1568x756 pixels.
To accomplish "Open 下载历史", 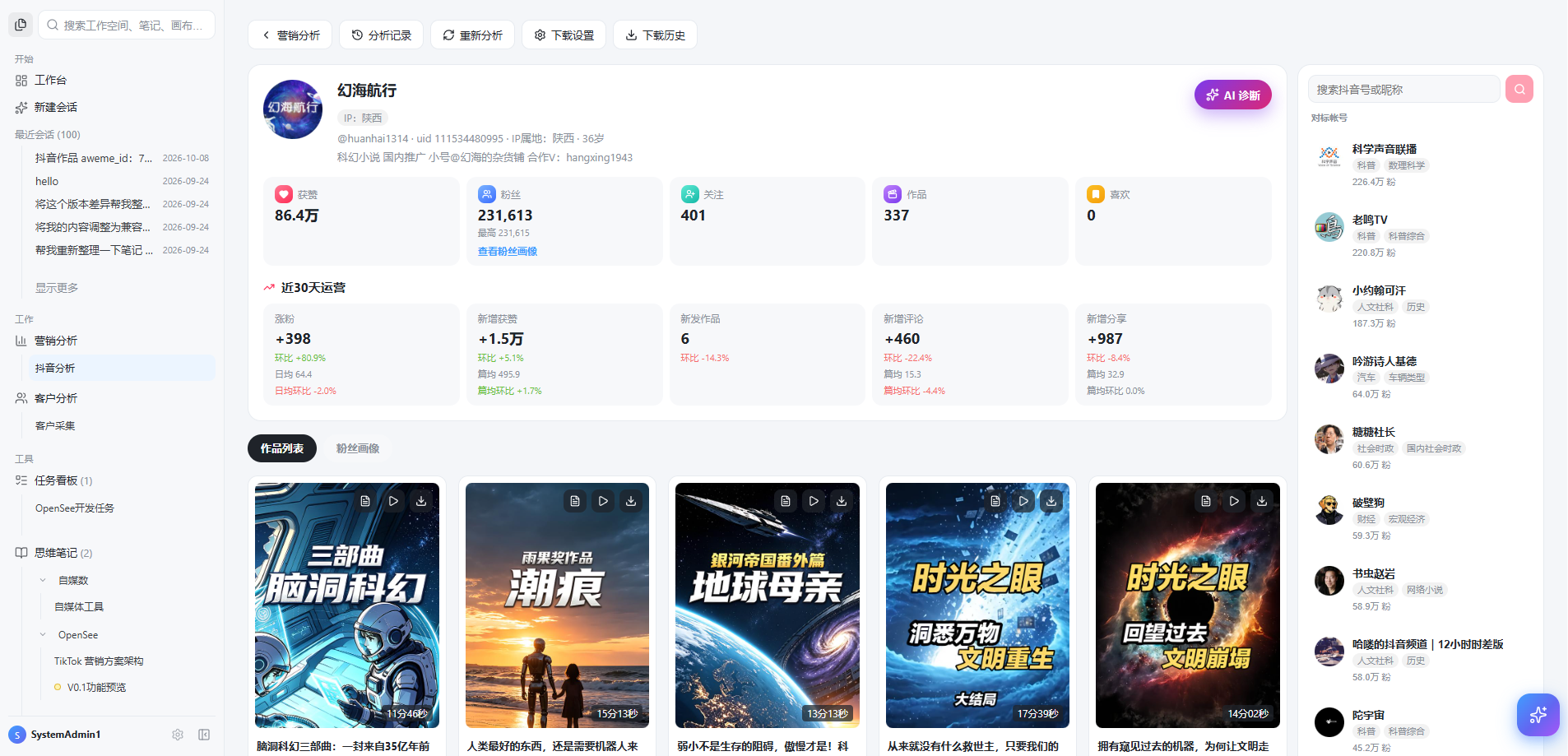I will [x=656, y=35].
